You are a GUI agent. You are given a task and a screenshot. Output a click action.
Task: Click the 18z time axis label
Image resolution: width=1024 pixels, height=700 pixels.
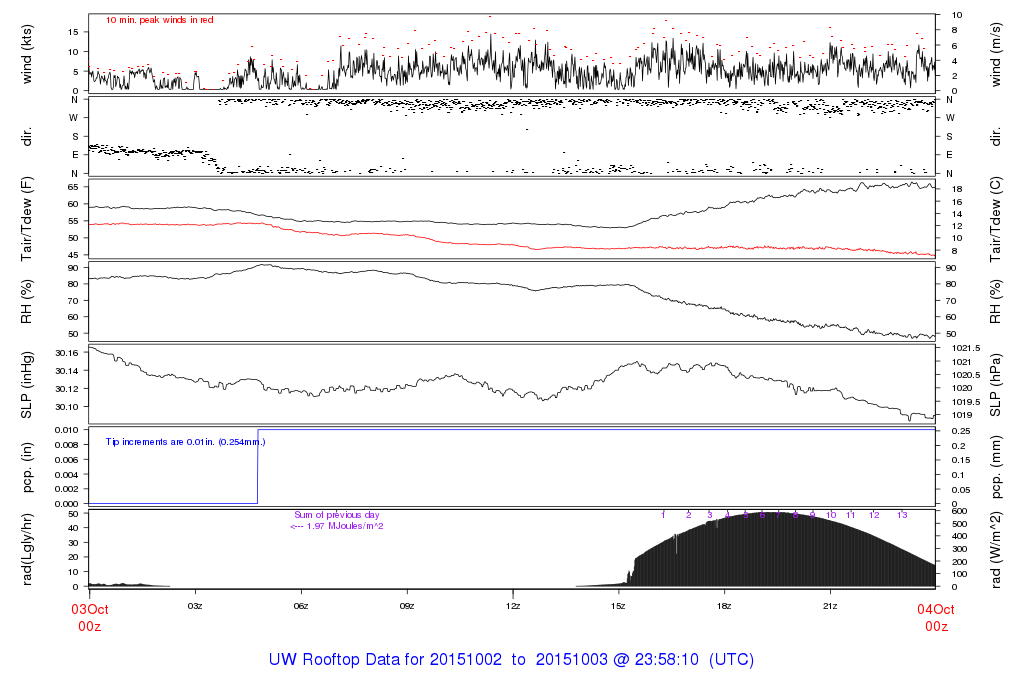724,606
